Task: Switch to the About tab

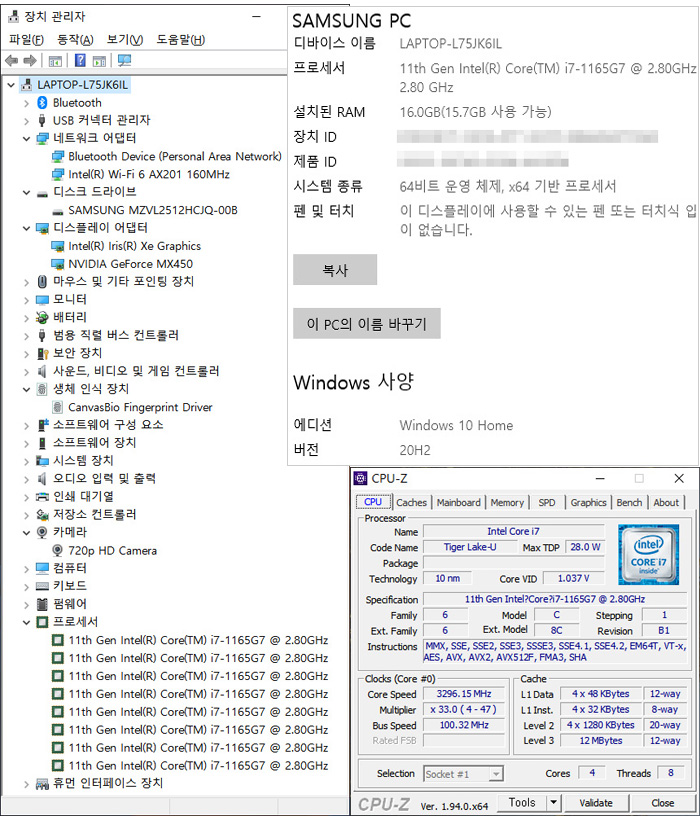Action: coord(666,502)
